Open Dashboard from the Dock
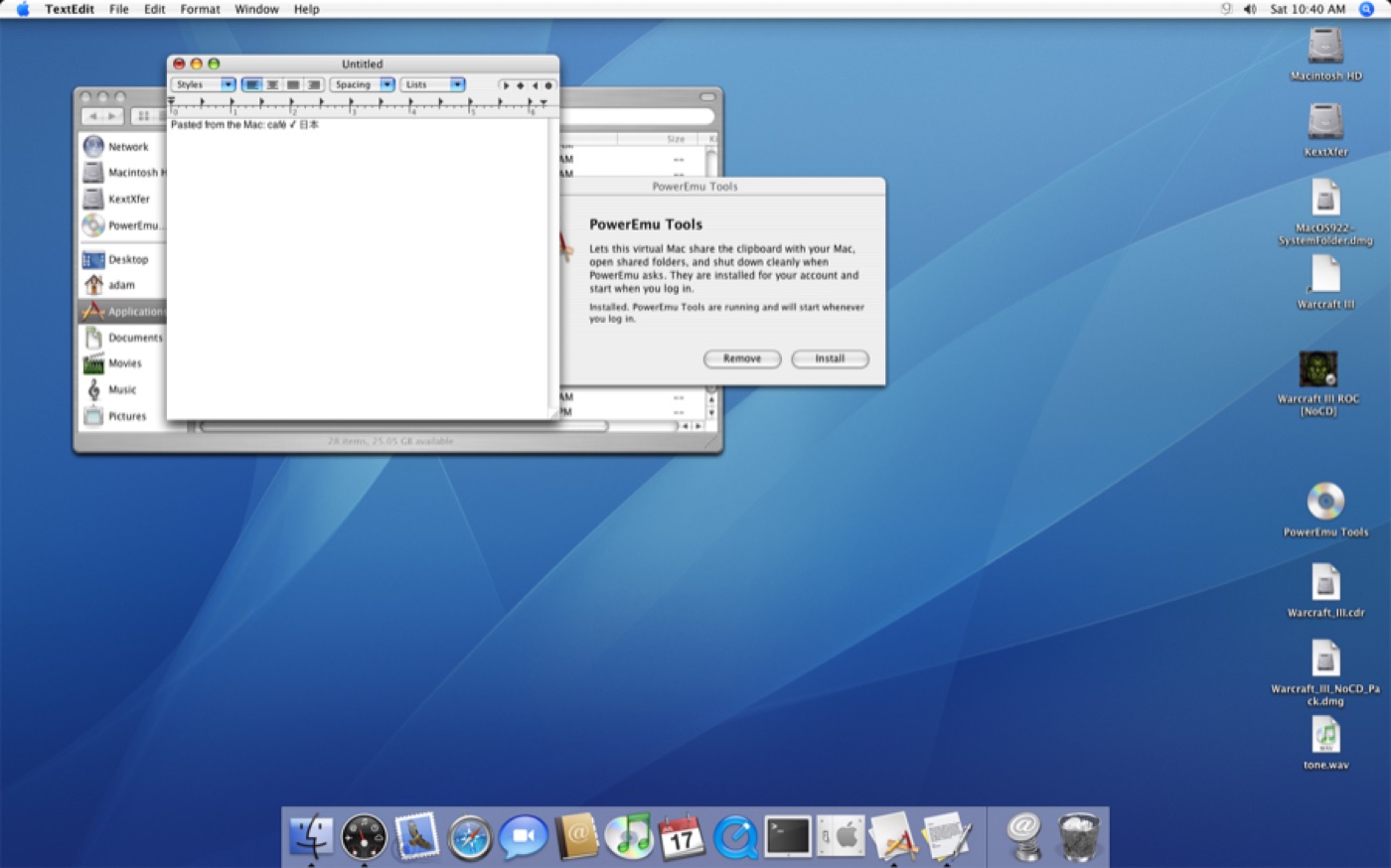Image resolution: width=1391 pixels, height=868 pixels. point(364,836)
